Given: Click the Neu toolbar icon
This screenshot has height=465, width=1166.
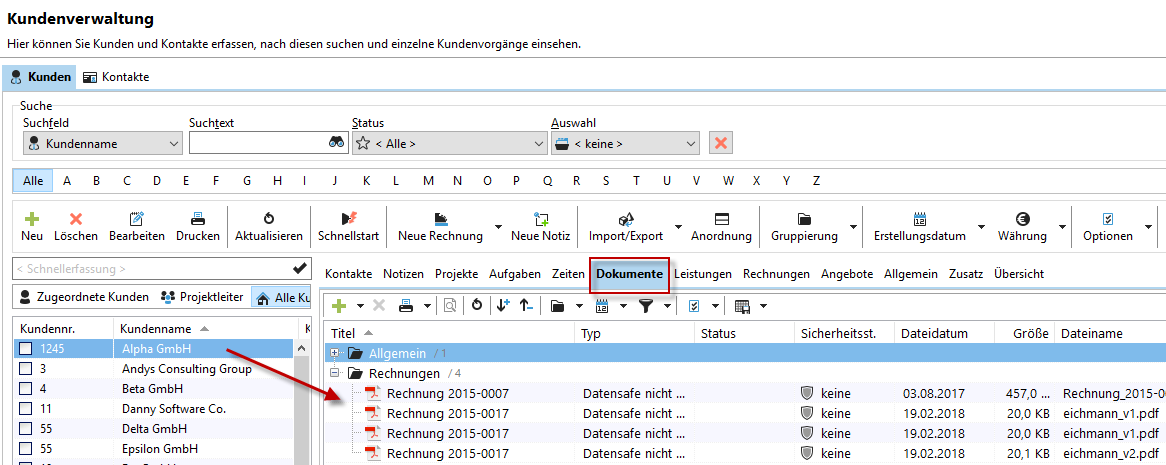Looking at the screenshot, I should (32, 219).
